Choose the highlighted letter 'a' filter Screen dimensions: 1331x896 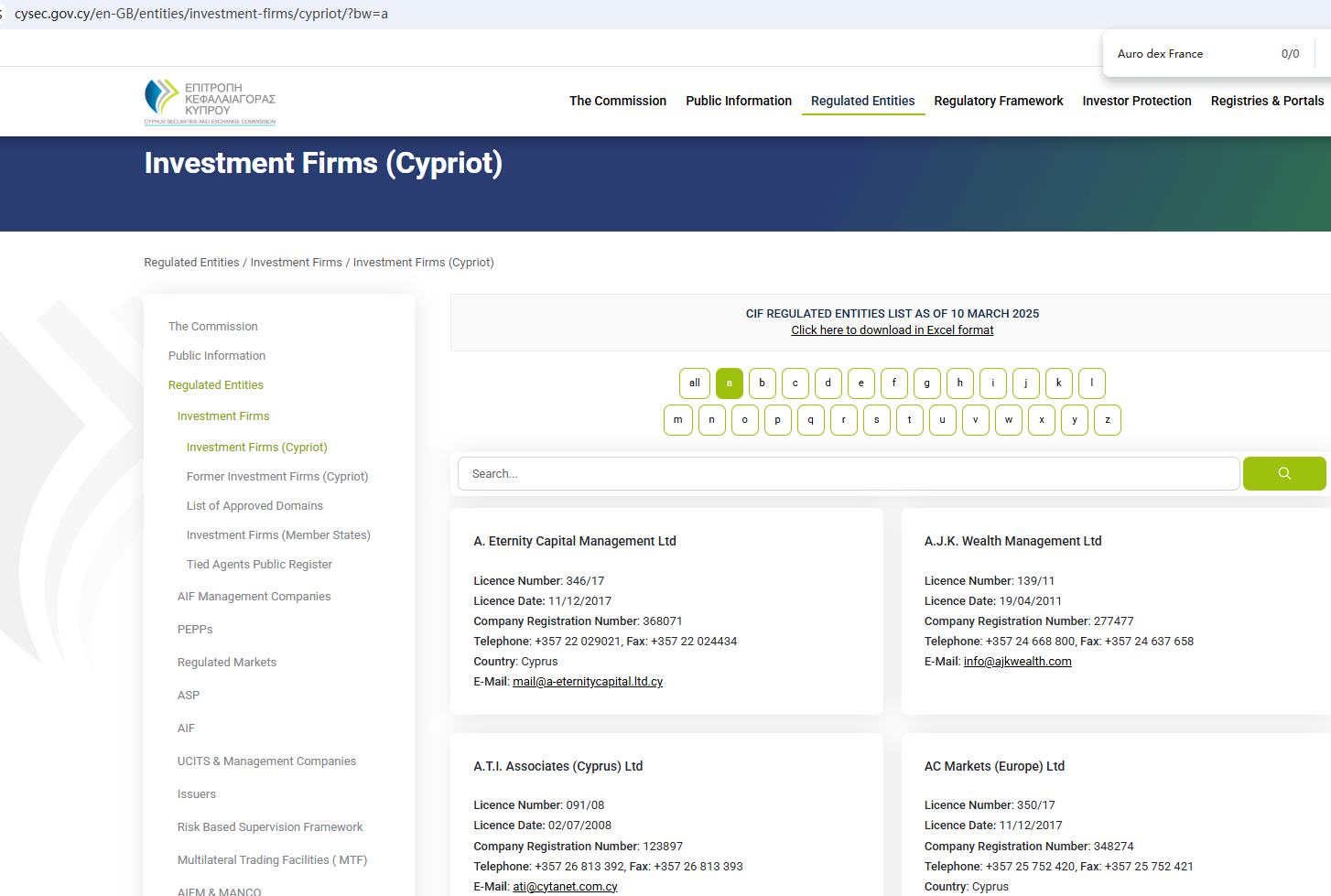pos(729,383)
